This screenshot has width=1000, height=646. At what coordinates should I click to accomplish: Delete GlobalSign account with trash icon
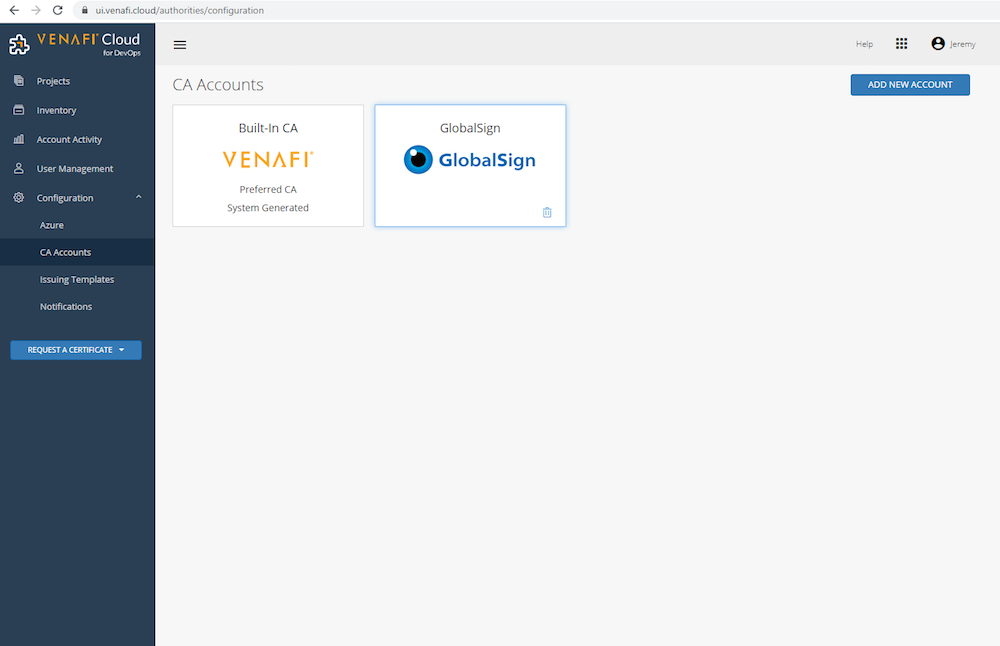tap(547, 212)
